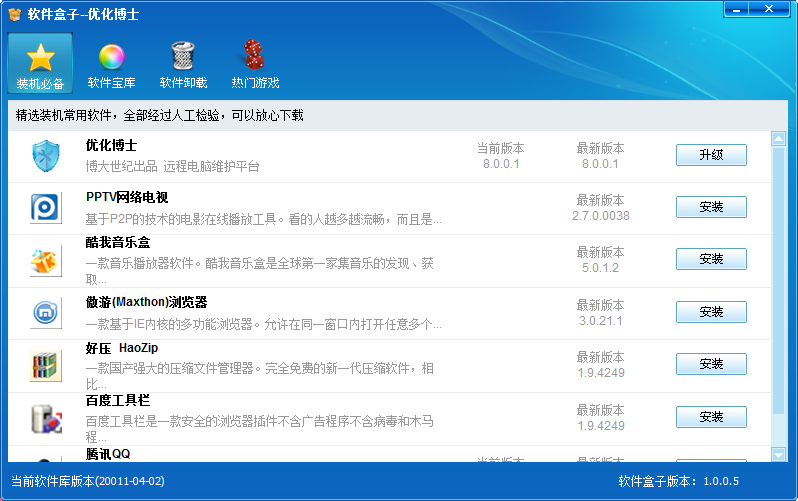798x501 pixels.
Task: Click 最新版本 8.0.0.1 for 优化博士
Action: click(x=601, y=156)
